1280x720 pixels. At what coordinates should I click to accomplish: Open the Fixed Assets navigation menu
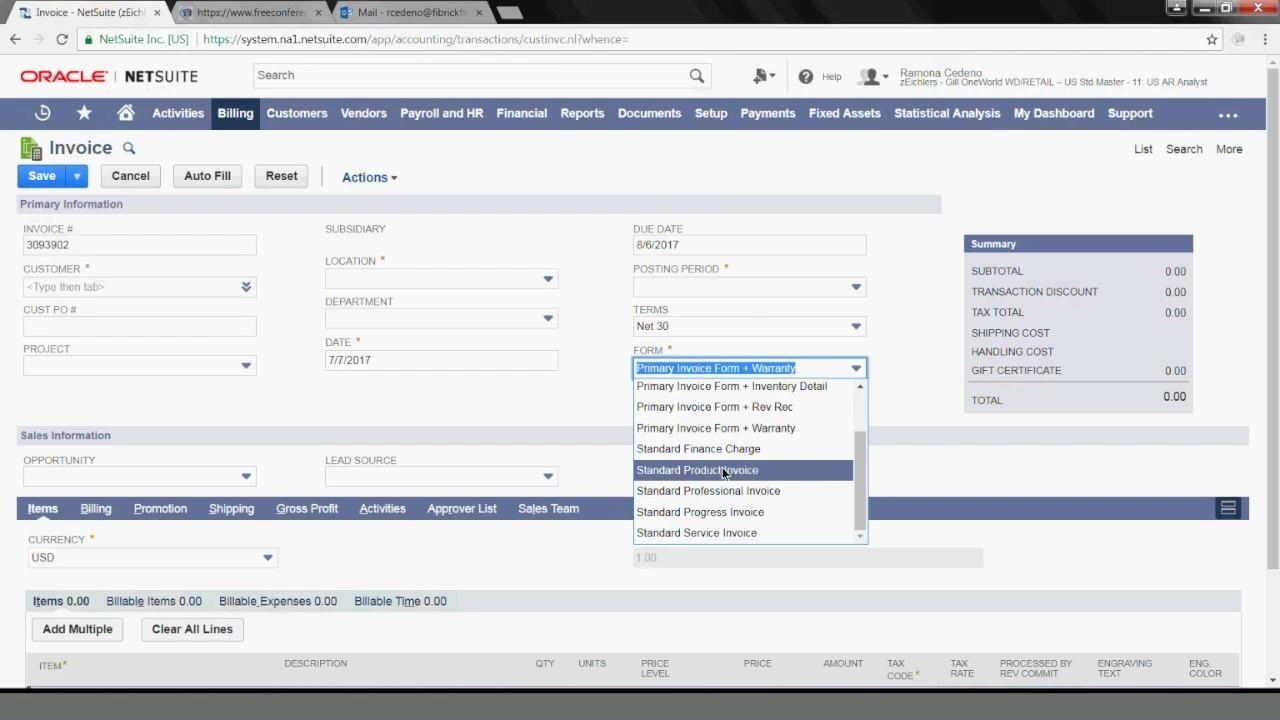point(845,113)
